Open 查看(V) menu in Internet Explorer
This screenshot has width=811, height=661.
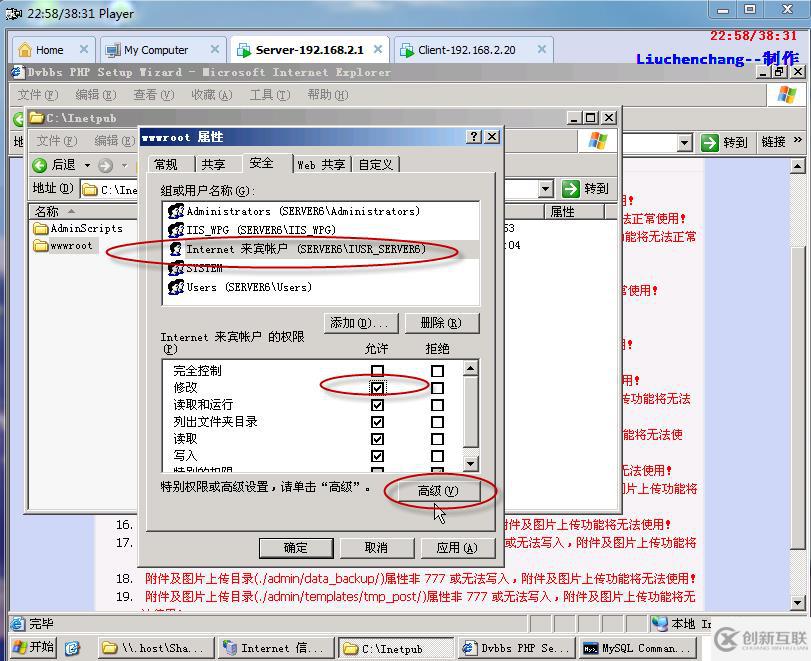pyautogui.click(x=154, y=95)
